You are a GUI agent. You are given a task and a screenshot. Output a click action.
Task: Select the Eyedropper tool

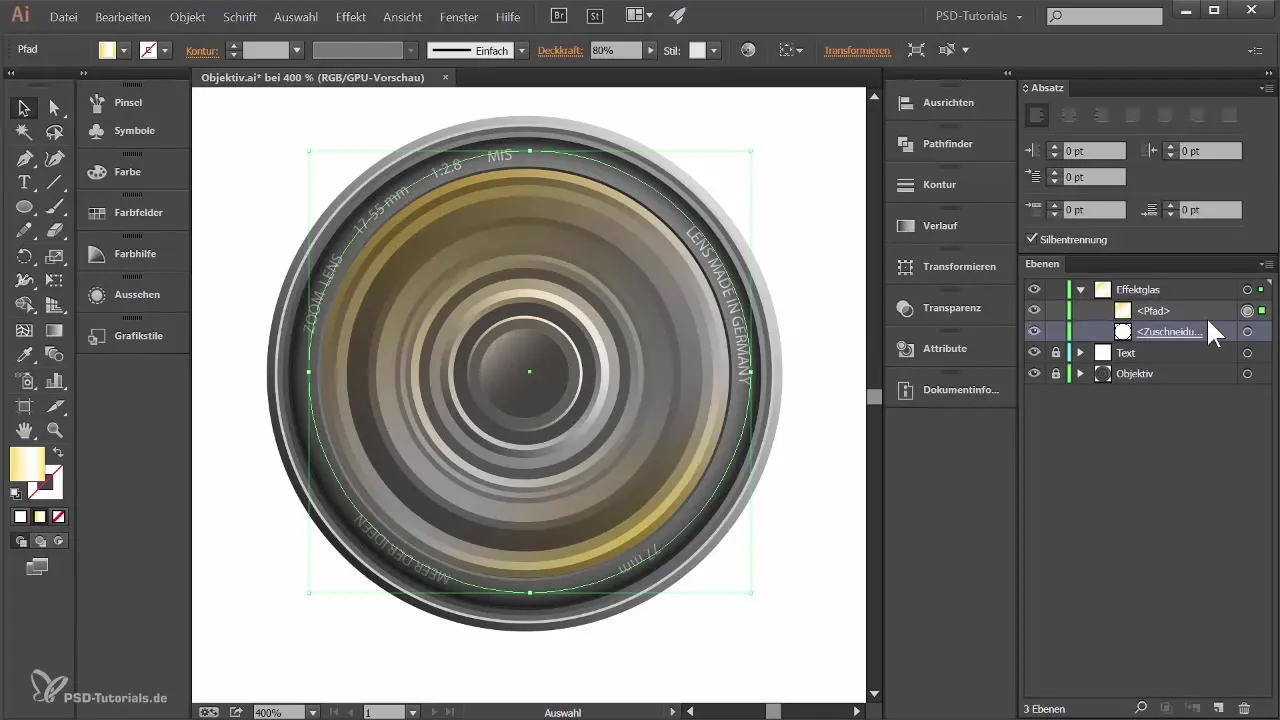[x=24, y=355]
